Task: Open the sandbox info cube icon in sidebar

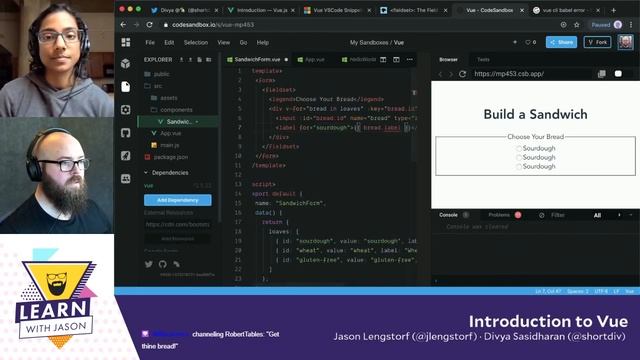Action: 126,63
